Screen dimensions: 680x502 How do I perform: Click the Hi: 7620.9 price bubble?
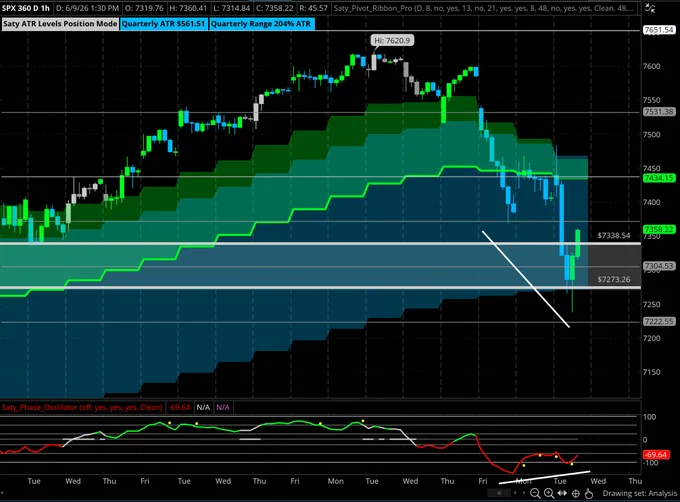tap(392, 40)
